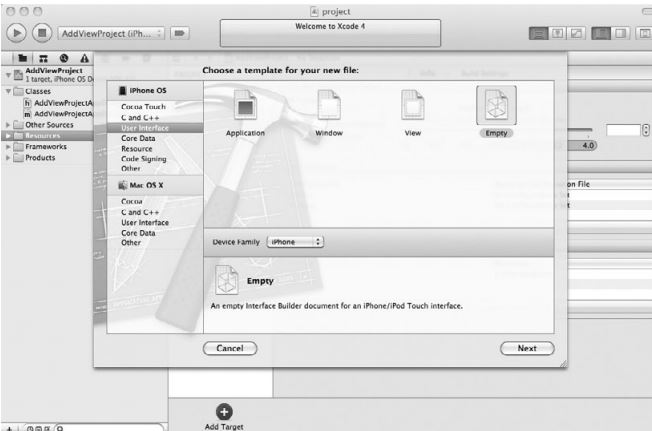Collapse the Classes group
This screenshot has width=652, height=431.
point(8,91)
